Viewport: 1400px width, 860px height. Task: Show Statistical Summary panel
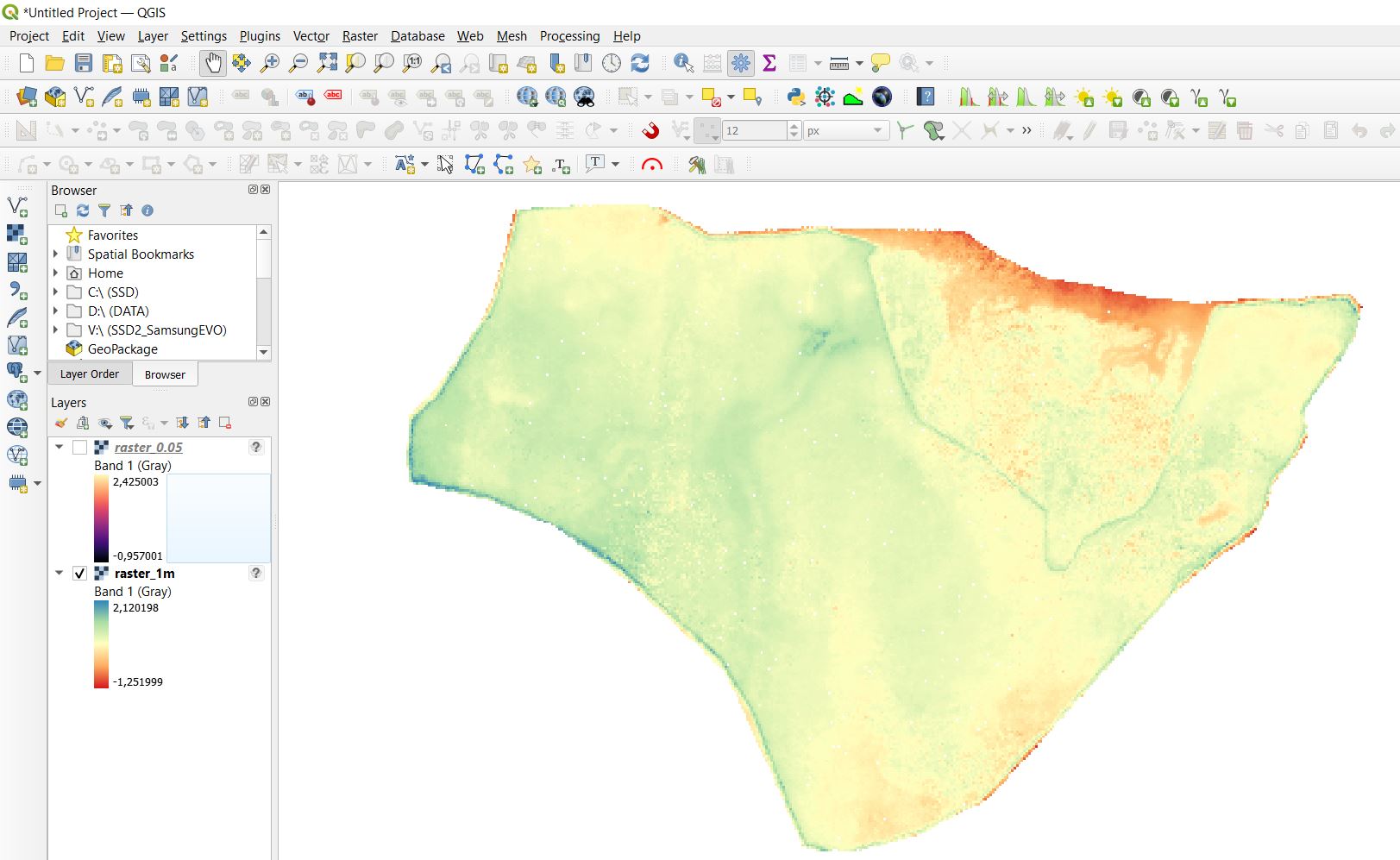[767, 62]
